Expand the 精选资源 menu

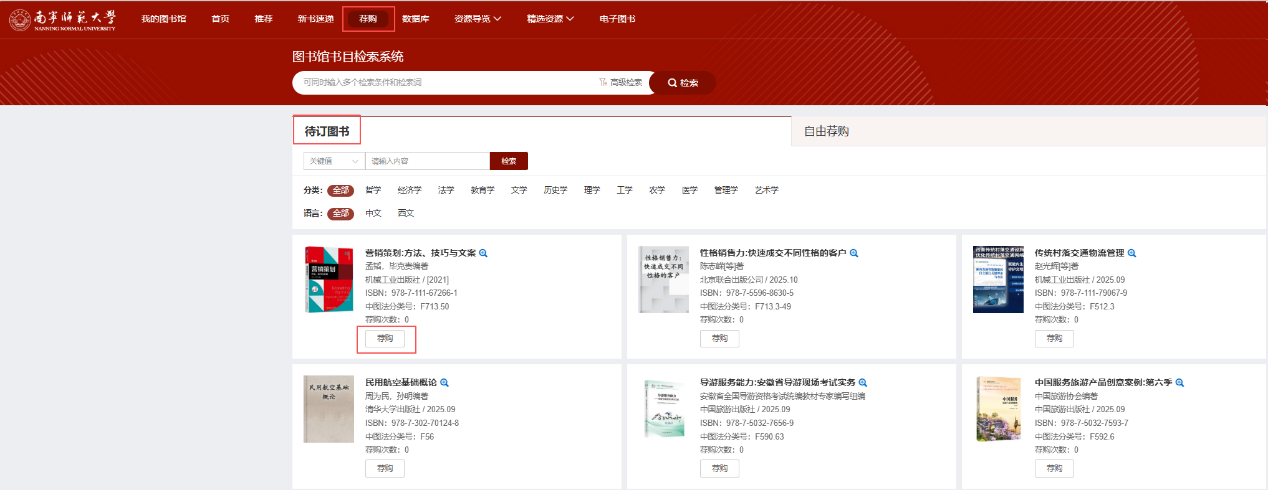(550, 19)
